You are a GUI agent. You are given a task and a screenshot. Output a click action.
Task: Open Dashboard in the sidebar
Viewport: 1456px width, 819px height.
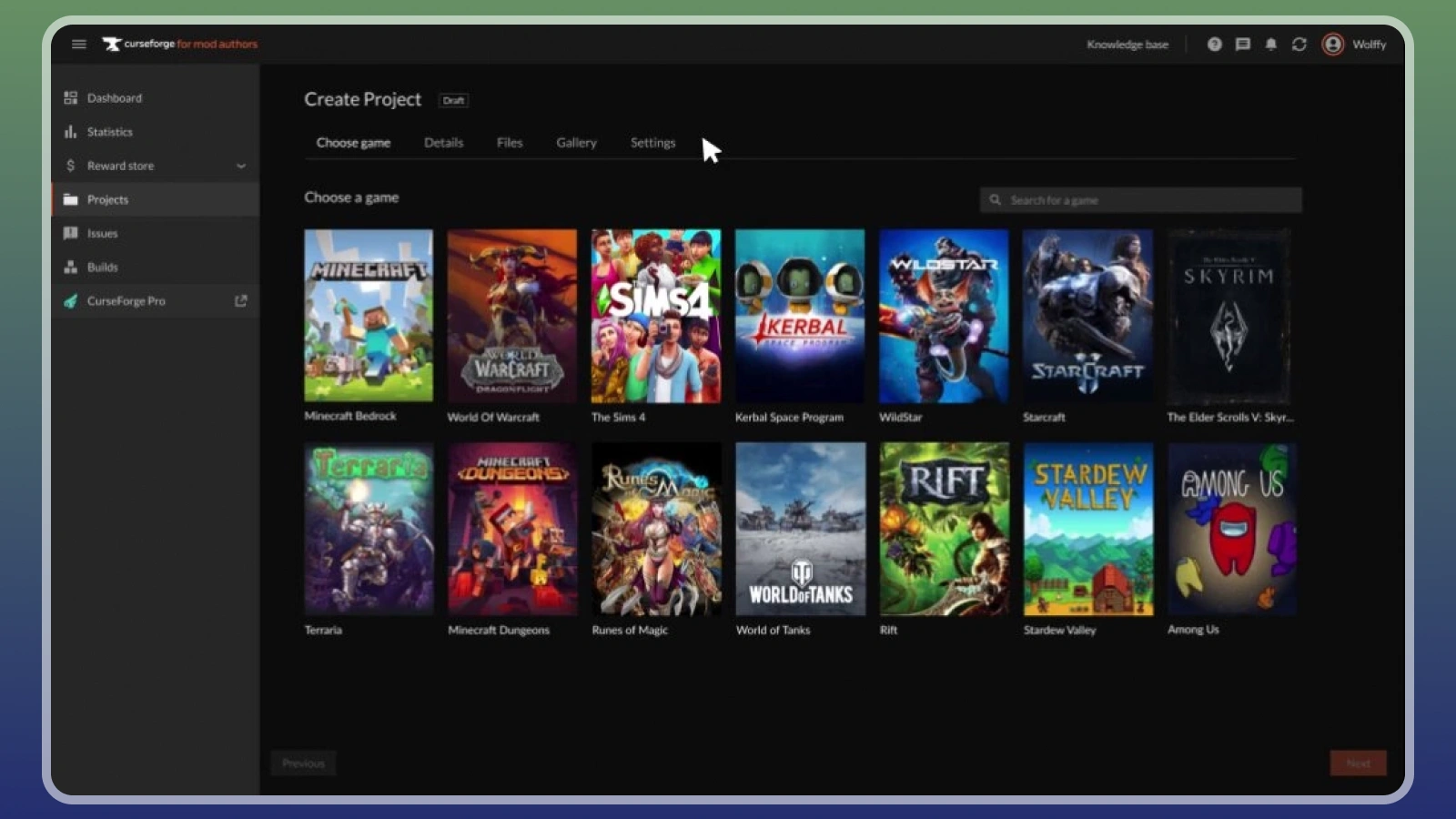pos(155,97)
